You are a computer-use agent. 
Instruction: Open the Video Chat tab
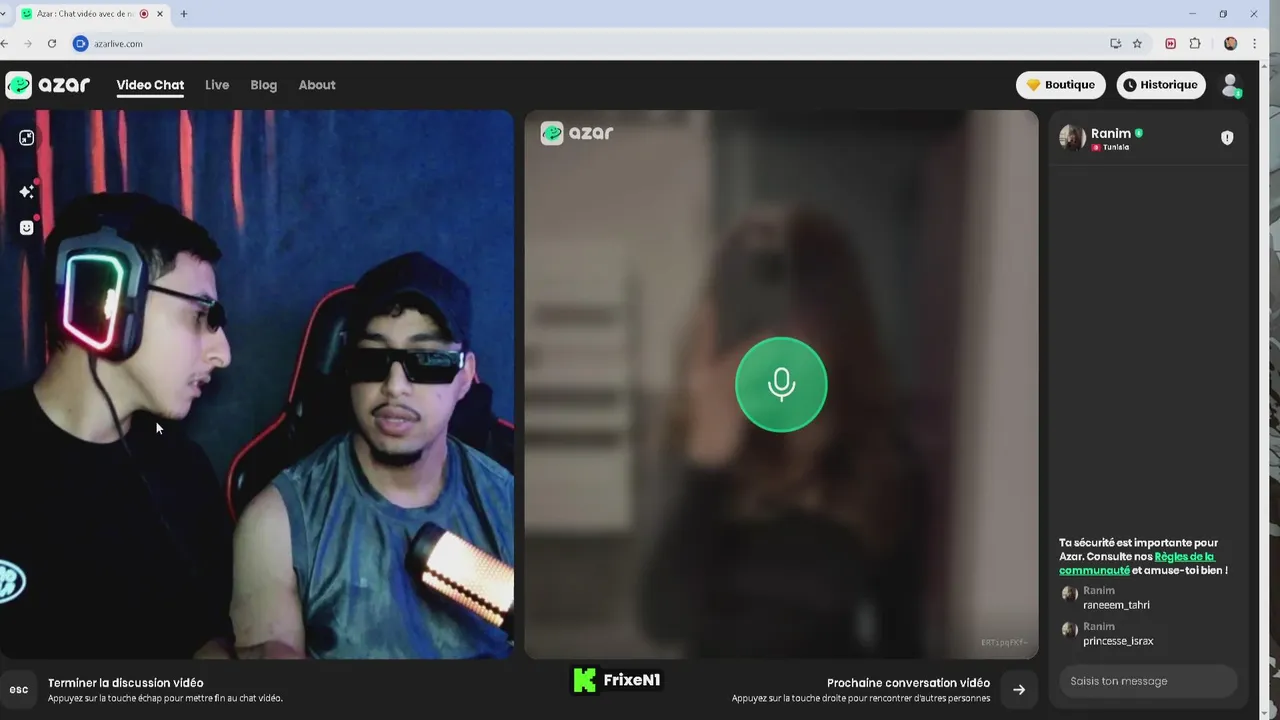[150, 85]
